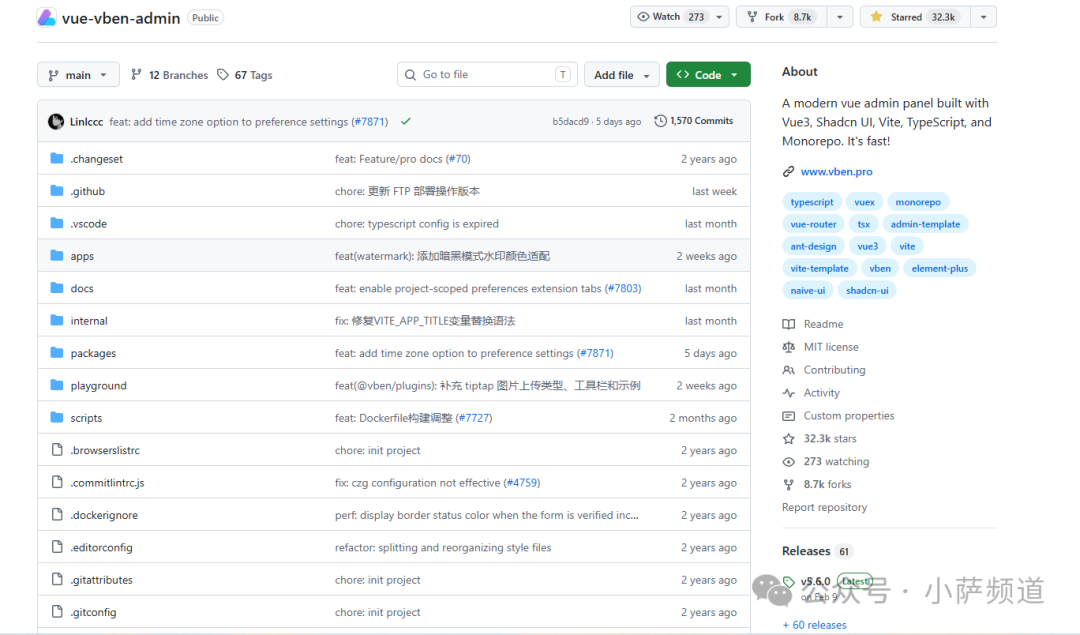This screenshot has height=635, width=1080.
Task: Click the Report repository link
Action: coord(824,507)
